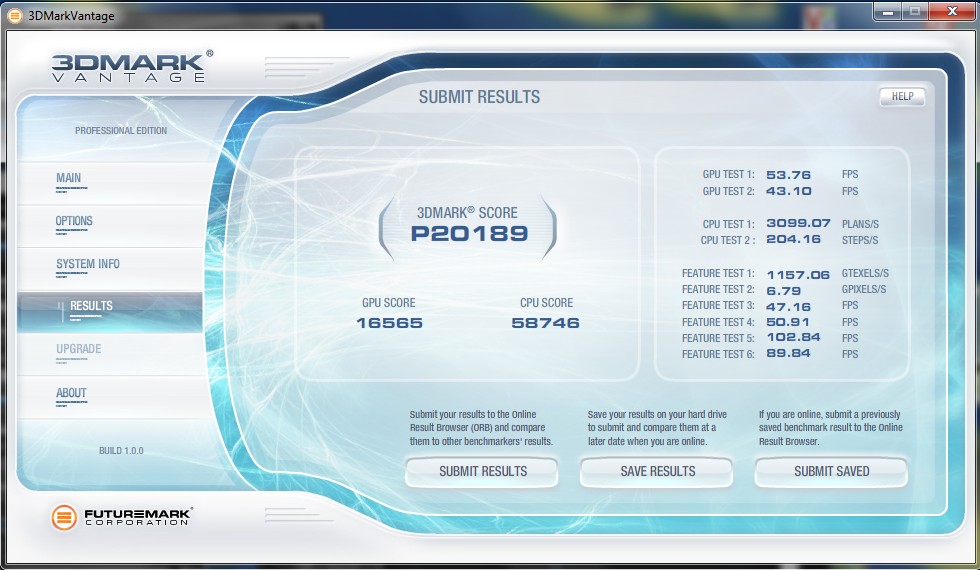Click Feature Test 2 value 6.79
Viewport: 980px width, 570px height.
pyautogui.click(x=783, y=291)
